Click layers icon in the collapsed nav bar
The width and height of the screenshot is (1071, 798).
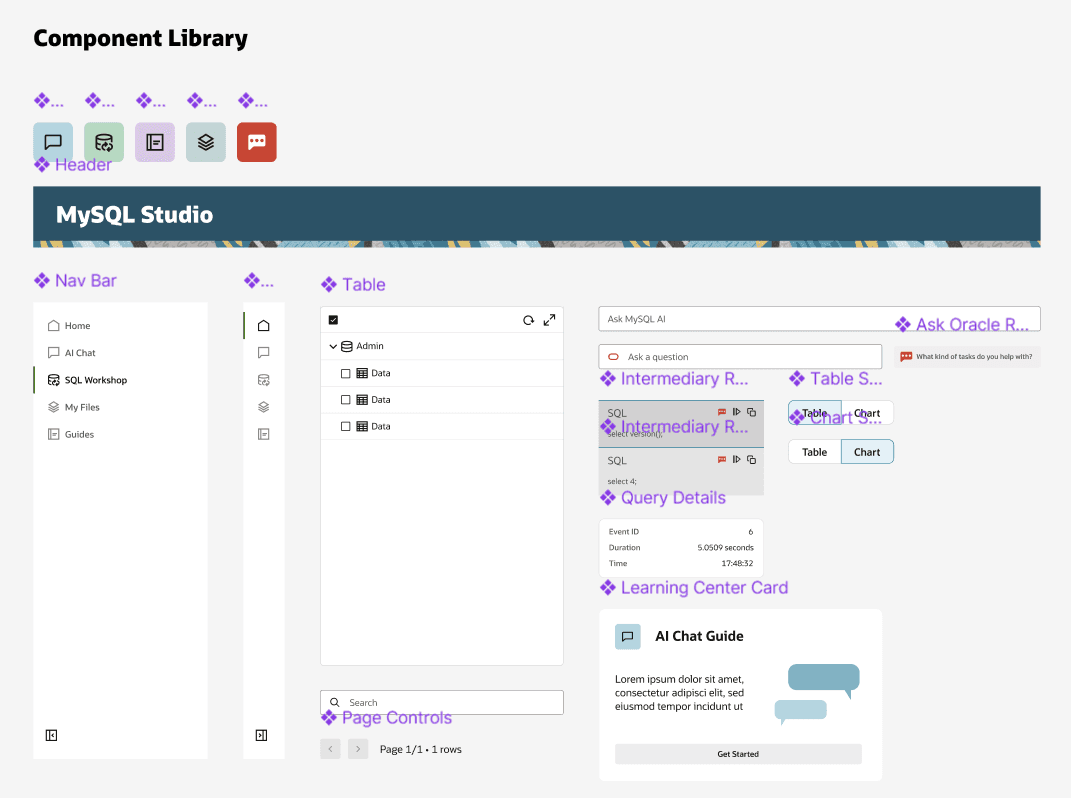(x=264, y=407)
